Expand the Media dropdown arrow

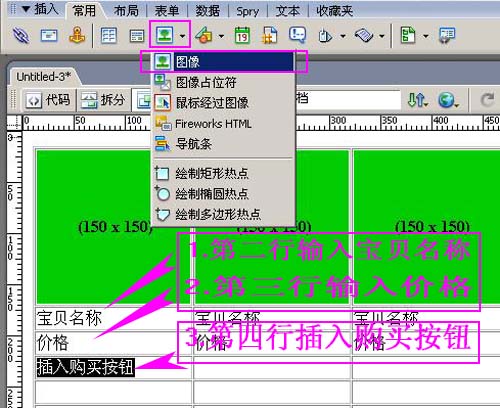pos(221,36)
